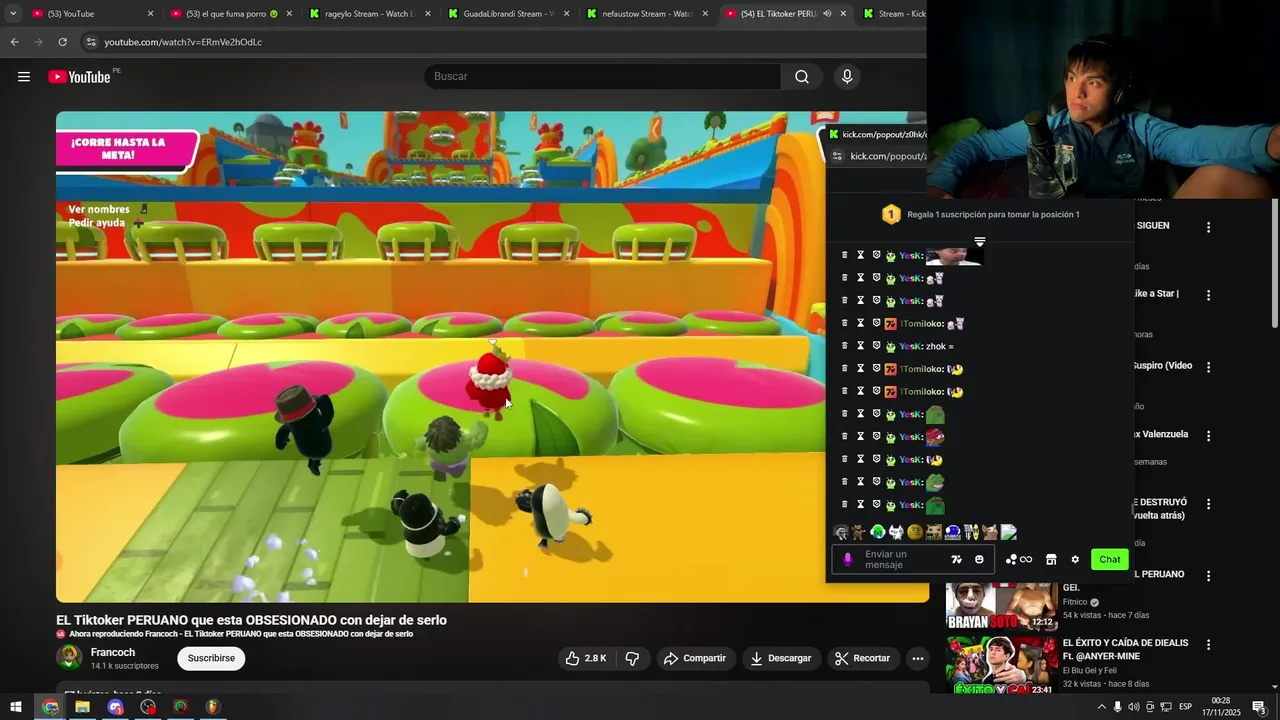Open options for 'x Valenzuela' video

coord(1208,436)
